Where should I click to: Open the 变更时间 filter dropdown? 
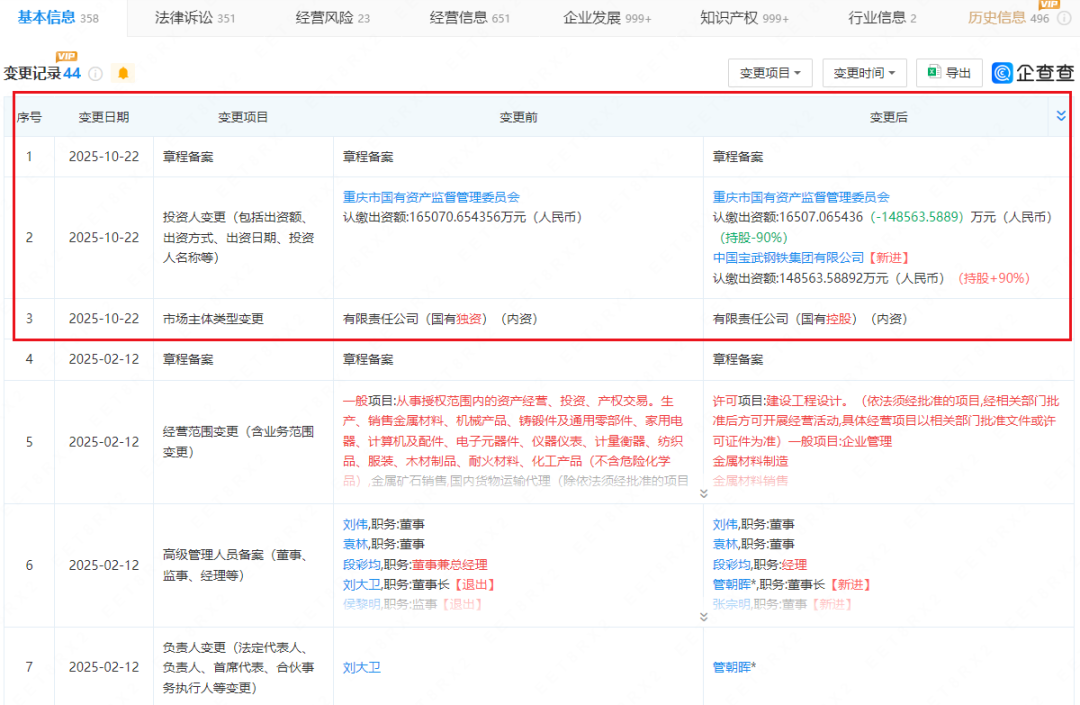point(865,73)
